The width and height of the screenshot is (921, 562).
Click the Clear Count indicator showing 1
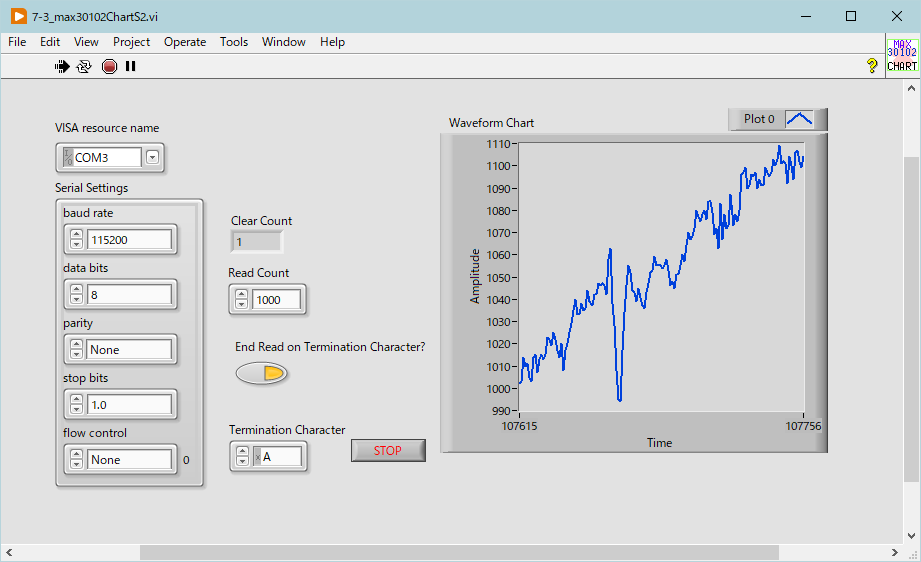257,241
